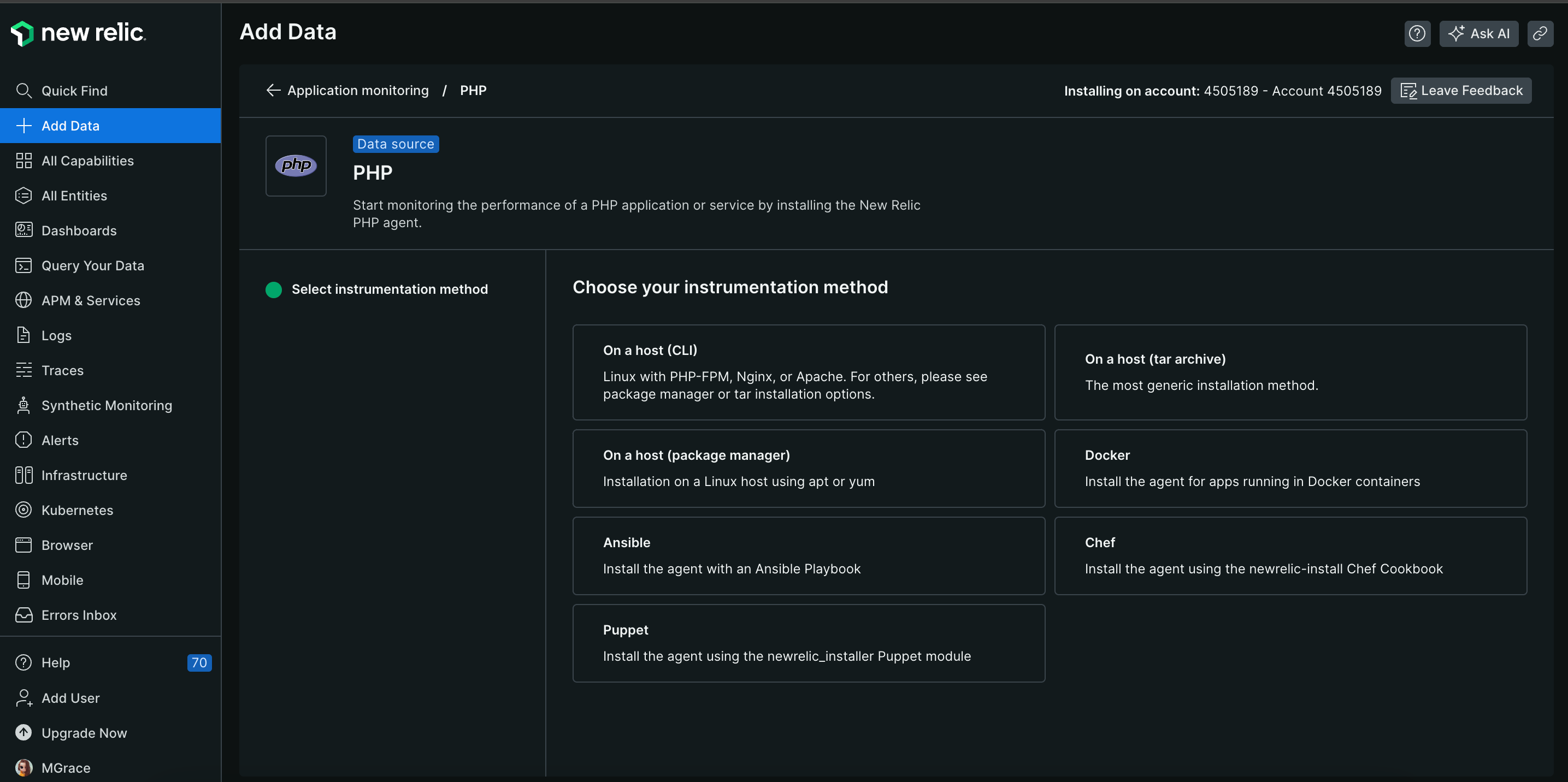The width and height of the screenshot is (1568, 782).
Task: Open MGrace user menu label
Action: [x=66, y=767]
